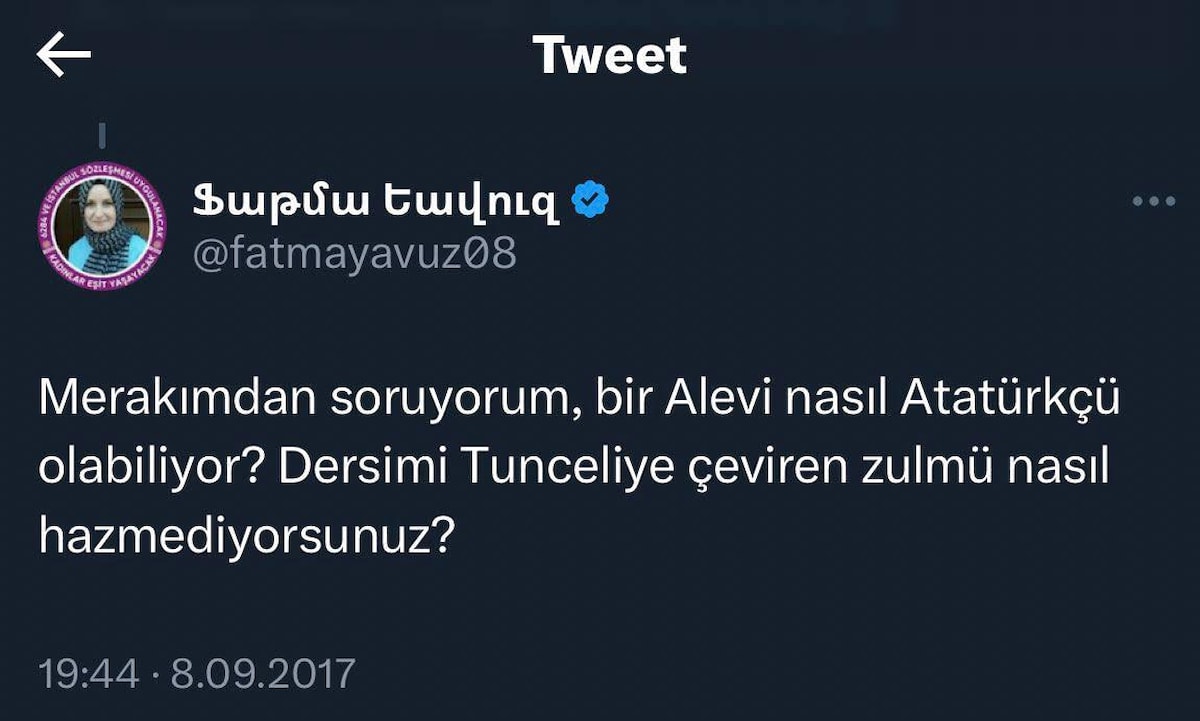
Task: Tap the thread connector line above avatar
Action: click(102, 134)
